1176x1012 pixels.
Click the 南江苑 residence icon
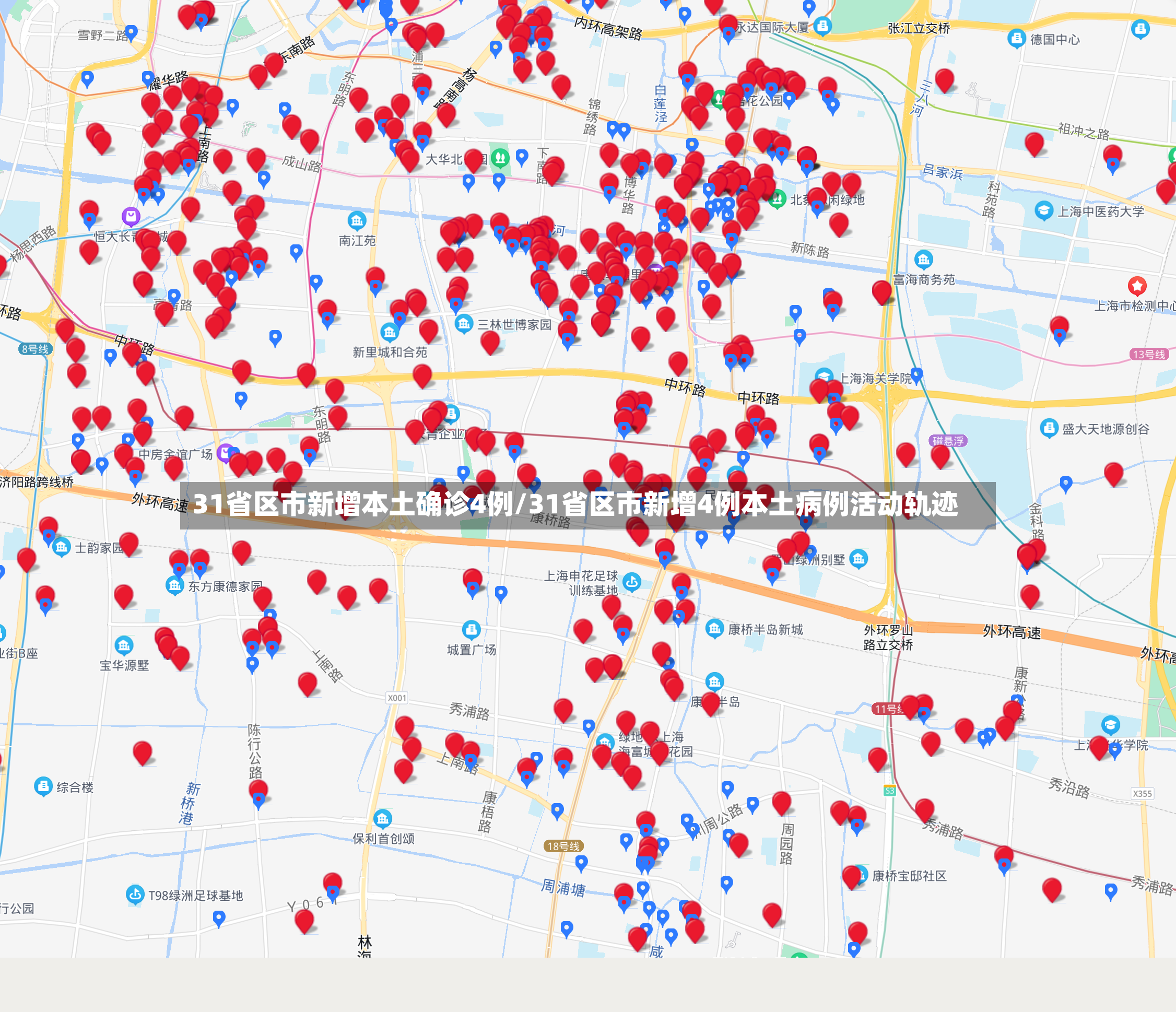(x=357, y=220)
